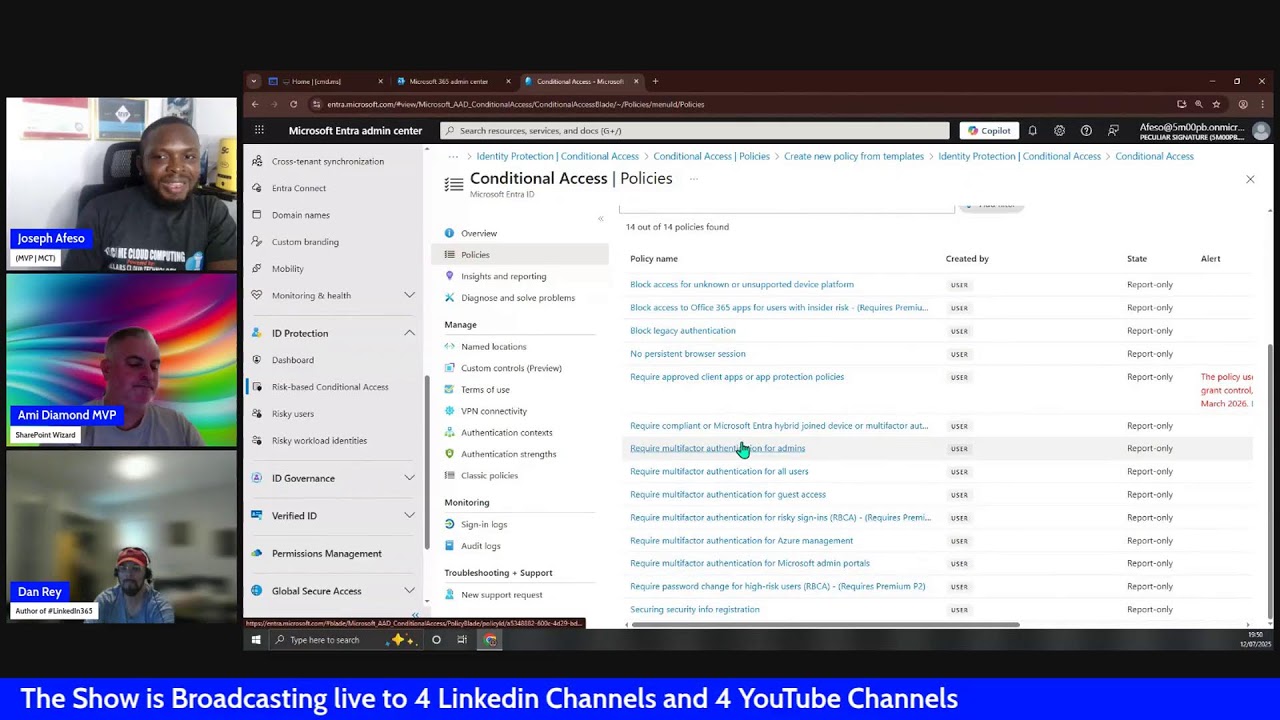Open the help question mark icon

(1086, 130)
